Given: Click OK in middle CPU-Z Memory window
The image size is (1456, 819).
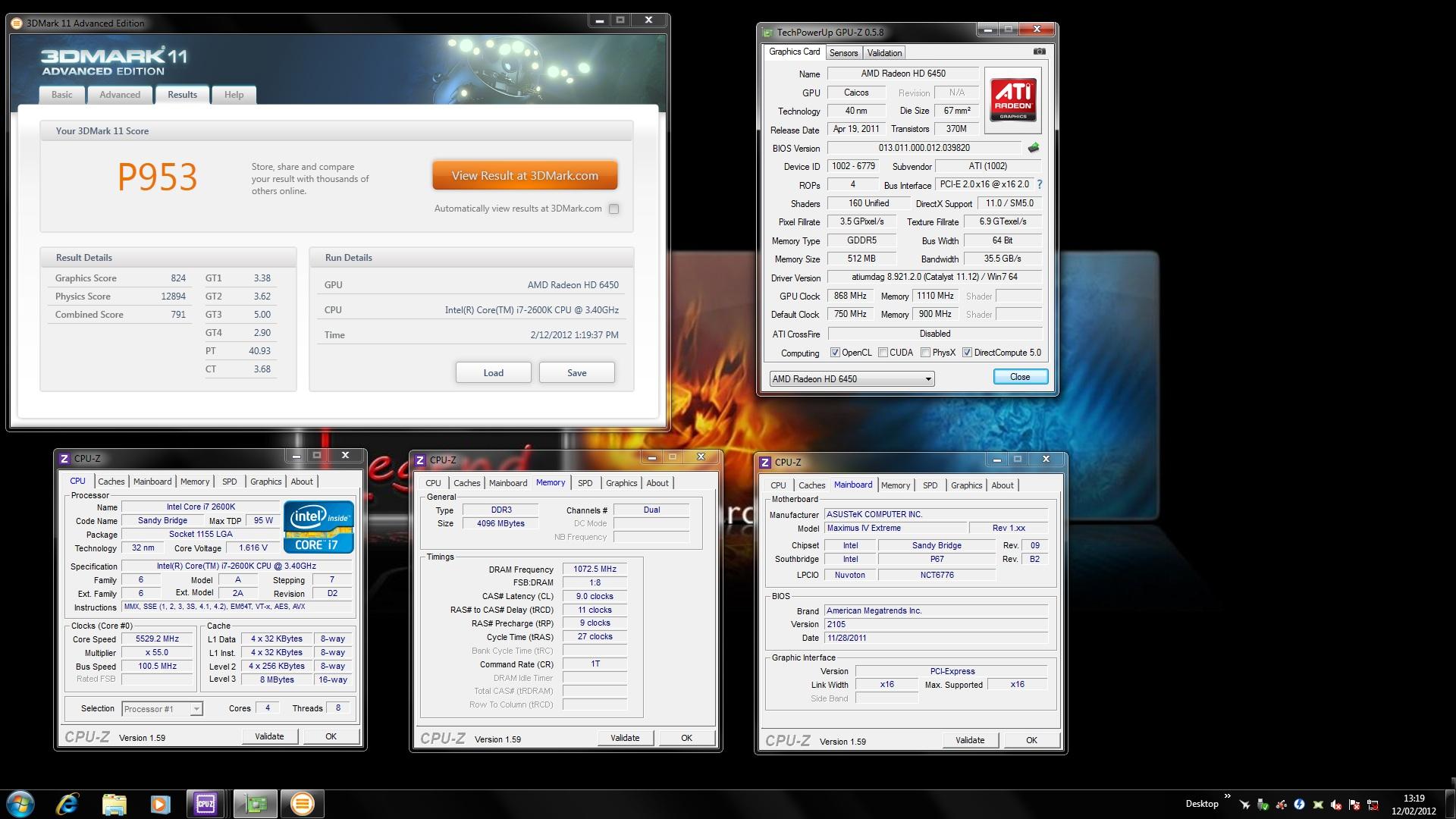Looking at the screenshot, I should click(x=686, y=738).
